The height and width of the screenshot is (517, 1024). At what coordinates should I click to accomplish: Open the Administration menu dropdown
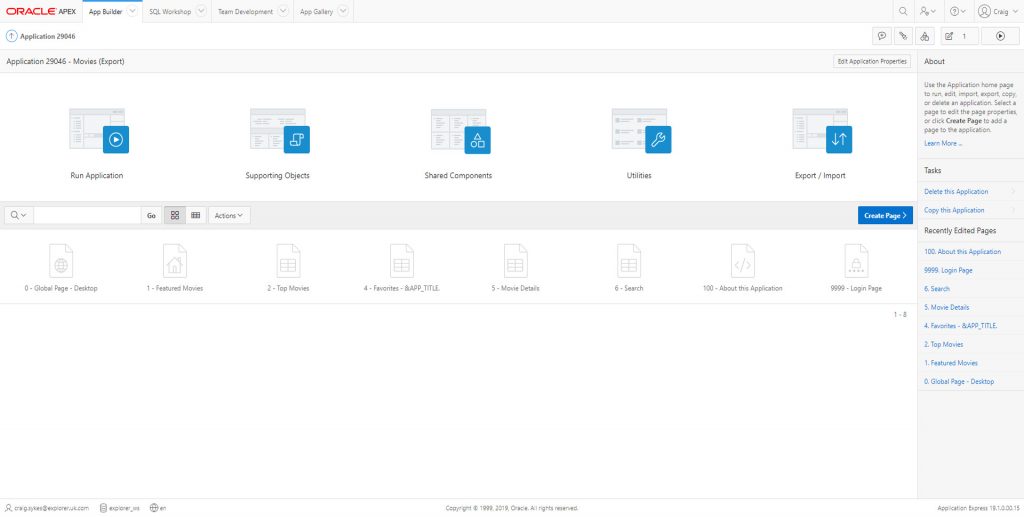point(927,11)
